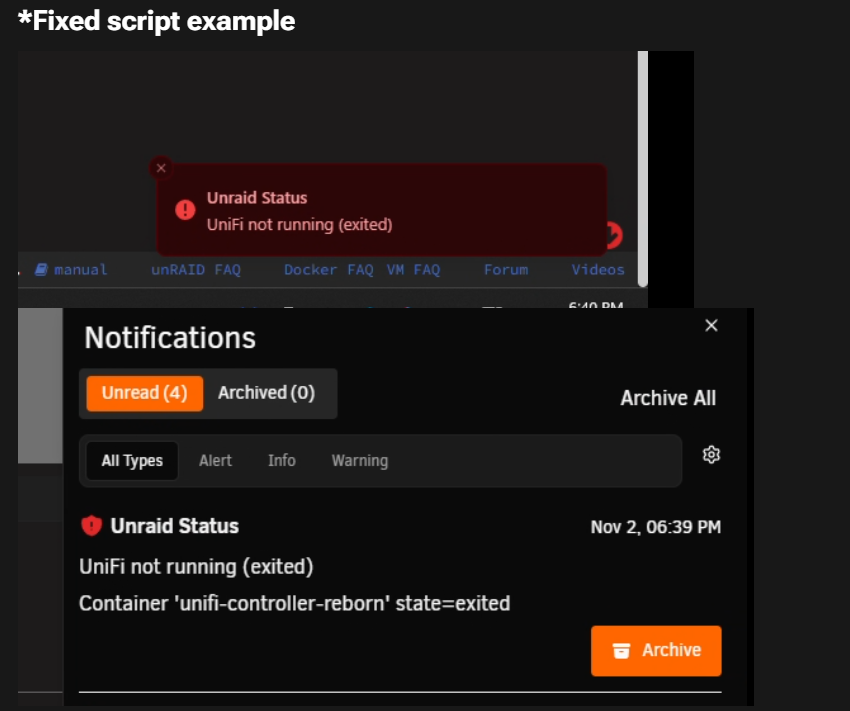The image size is (850, 711).
Task: Open the VM FAQ link
Action: point(413,269)
